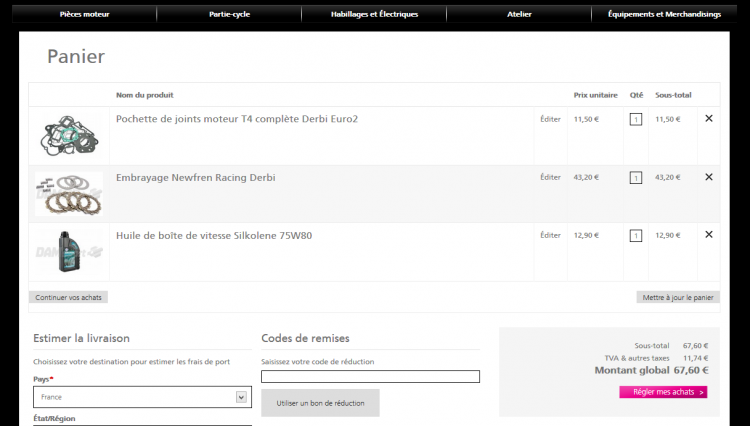Viewport: 750px width, 426px height.
Task: Edit quantity field for Pochette de joints
Action: click(x=636, y=120)
